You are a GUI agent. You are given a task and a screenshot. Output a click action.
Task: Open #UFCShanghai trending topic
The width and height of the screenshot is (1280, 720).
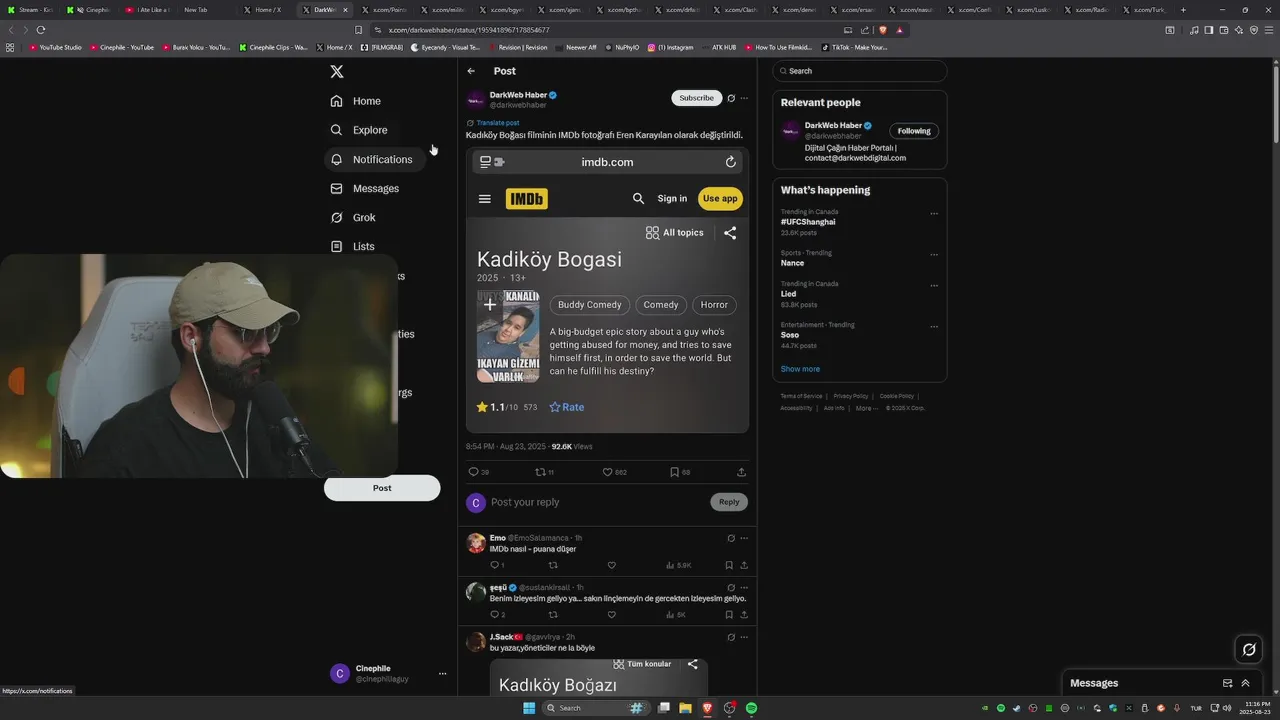coord(808,222)
